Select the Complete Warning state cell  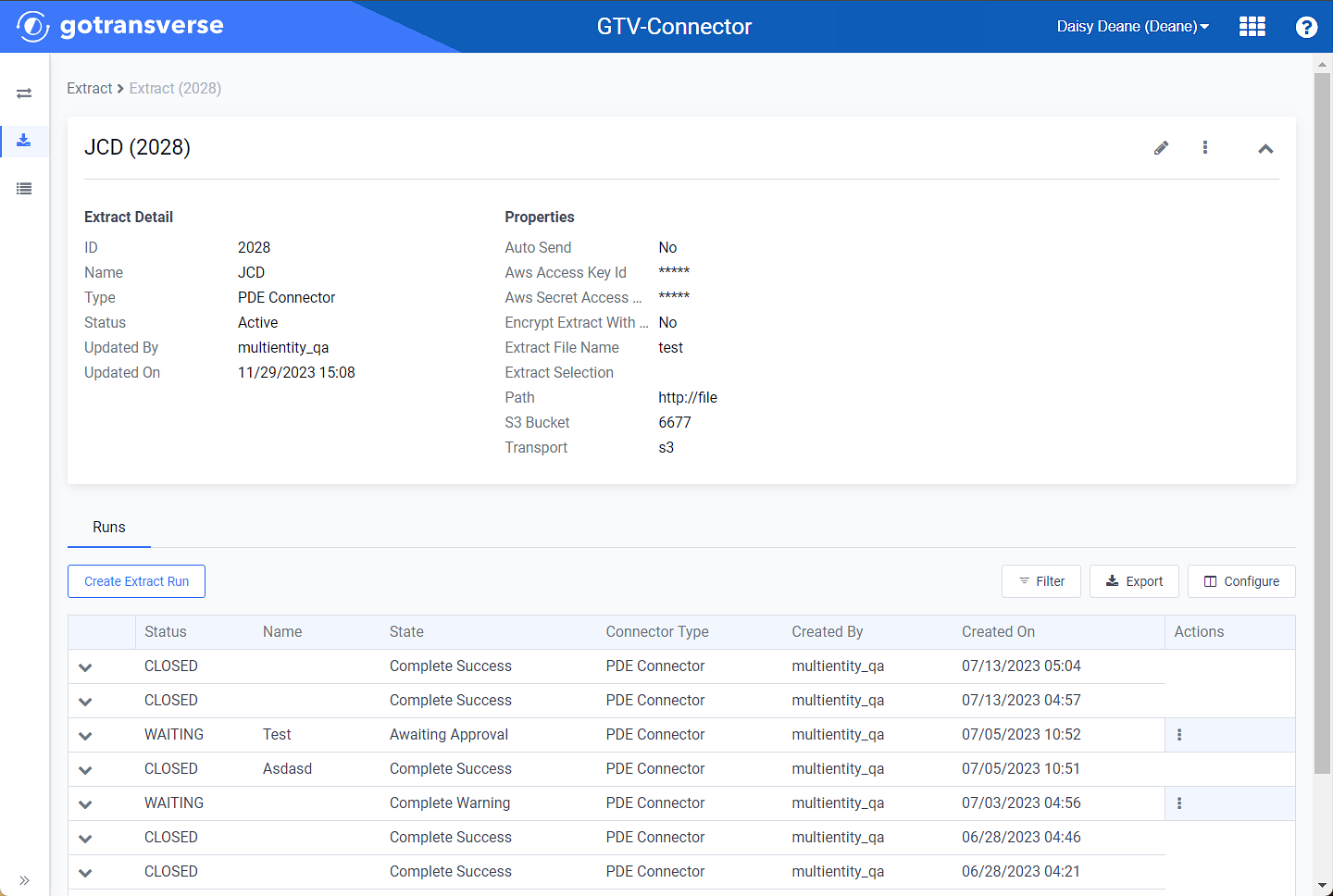tap(450, 803)
